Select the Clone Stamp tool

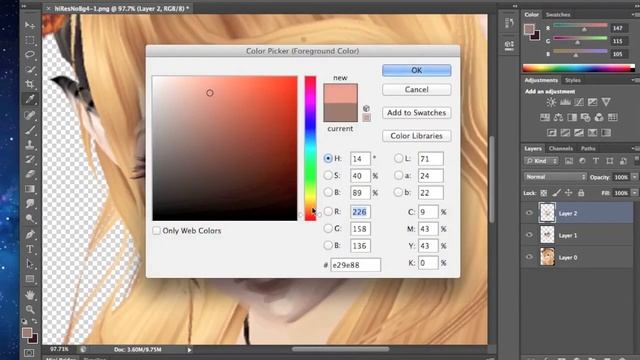[30, 144]
